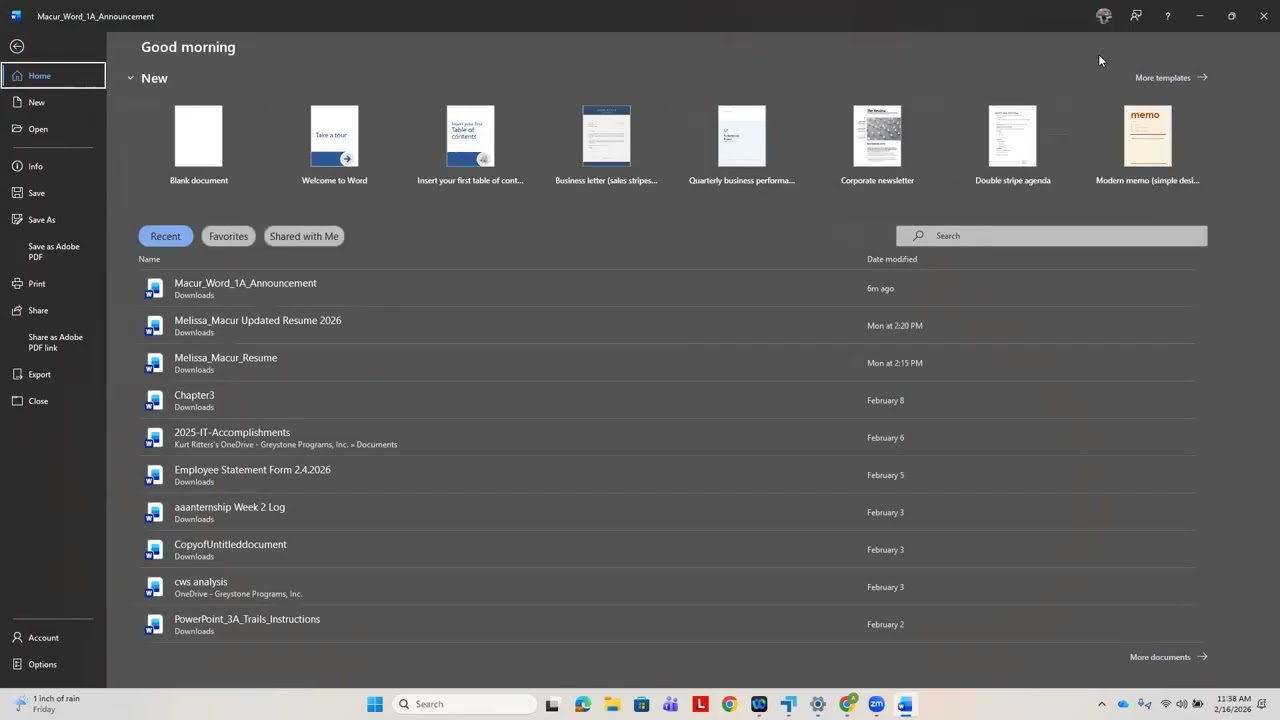
Task: Sort documents by Name column header
Action: (149, 259)
